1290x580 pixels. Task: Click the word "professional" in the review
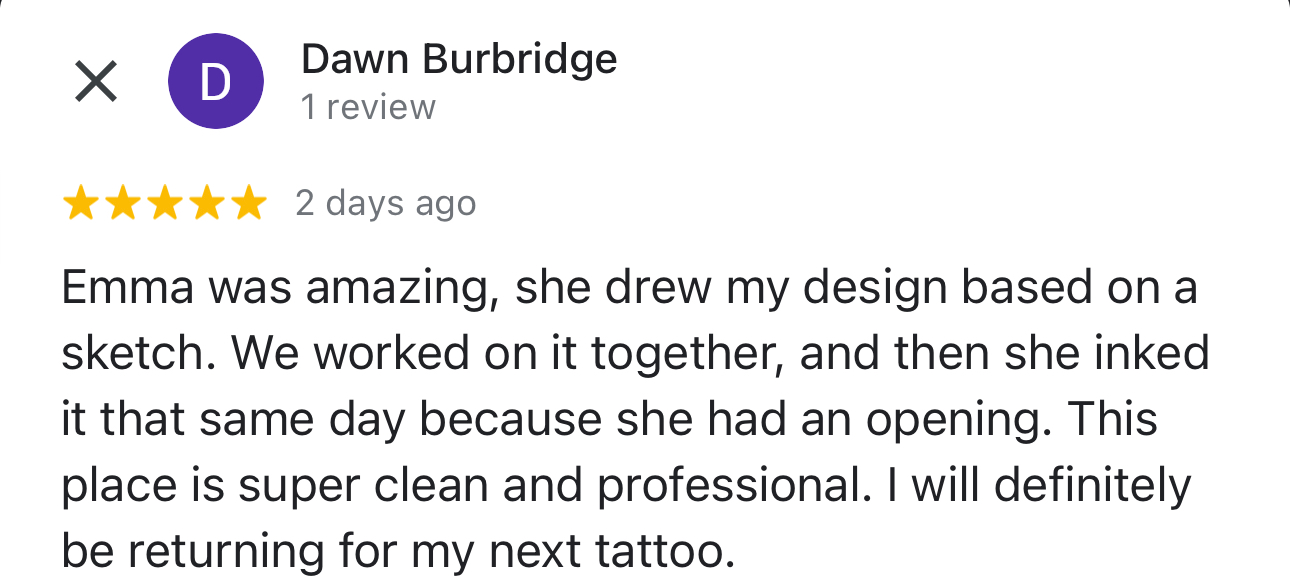pyautogui.click(x=729, y=485)
